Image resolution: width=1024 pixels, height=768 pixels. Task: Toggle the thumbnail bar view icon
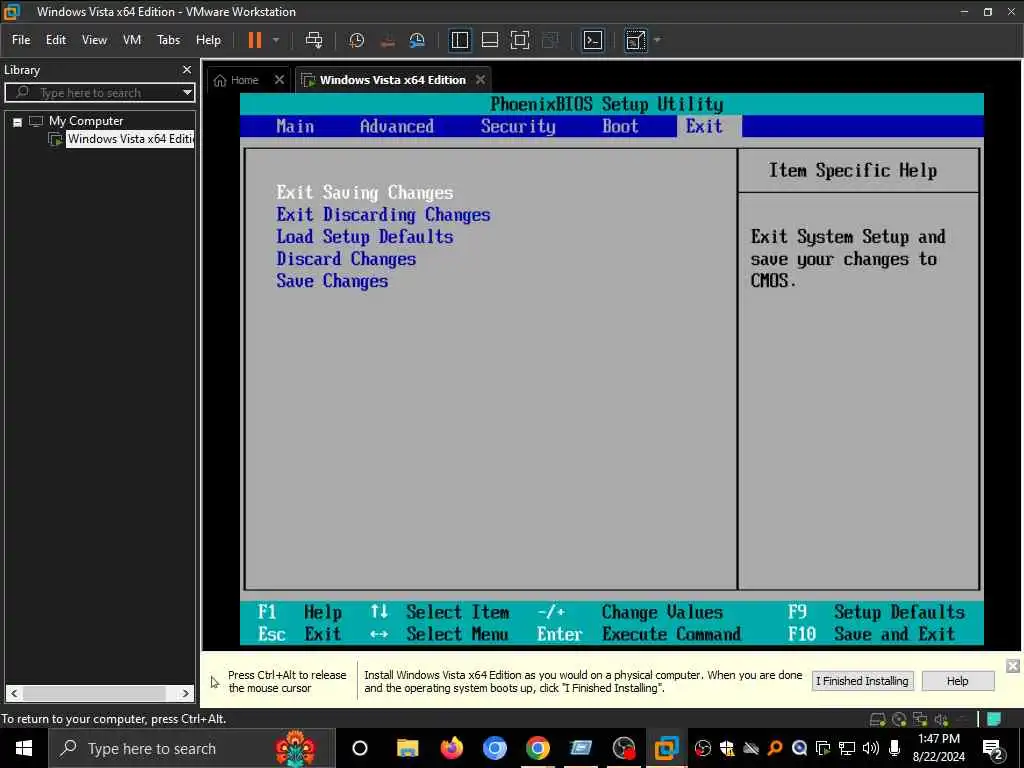coord(490,40)
